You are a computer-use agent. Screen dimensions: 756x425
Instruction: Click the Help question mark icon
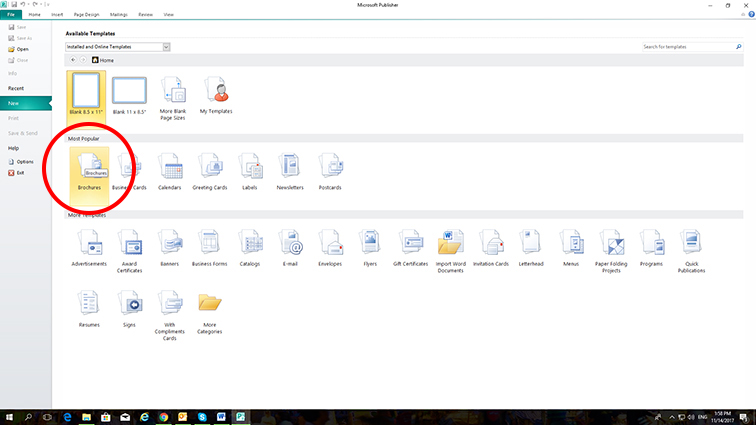coord(751,14)
